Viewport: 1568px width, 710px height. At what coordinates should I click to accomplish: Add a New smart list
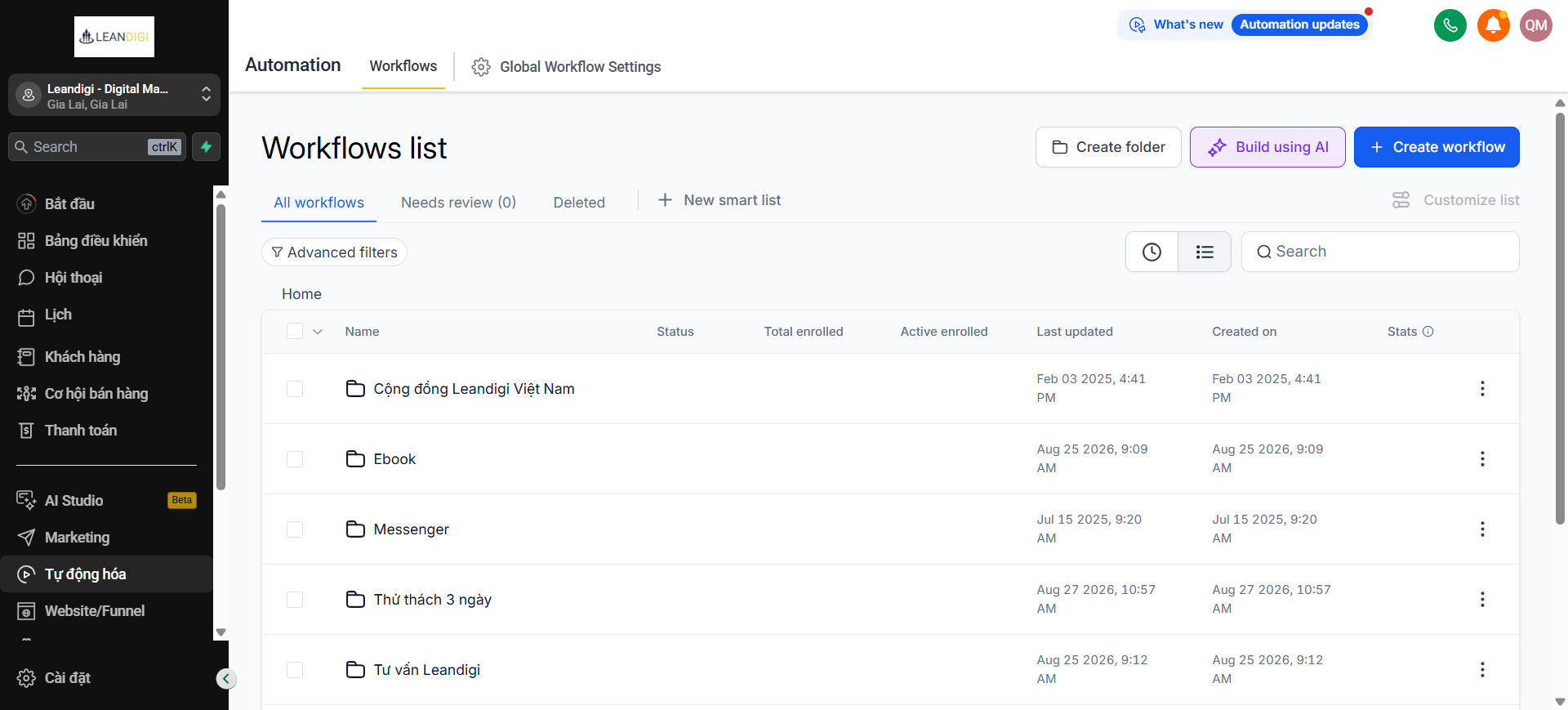pos(719,200)
